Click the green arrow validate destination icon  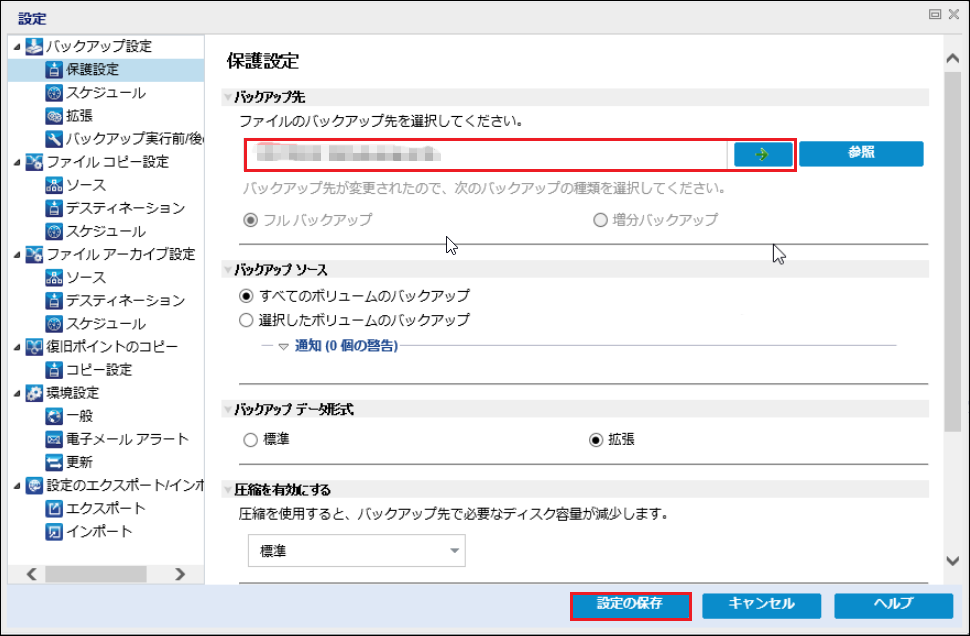[763, 154]
